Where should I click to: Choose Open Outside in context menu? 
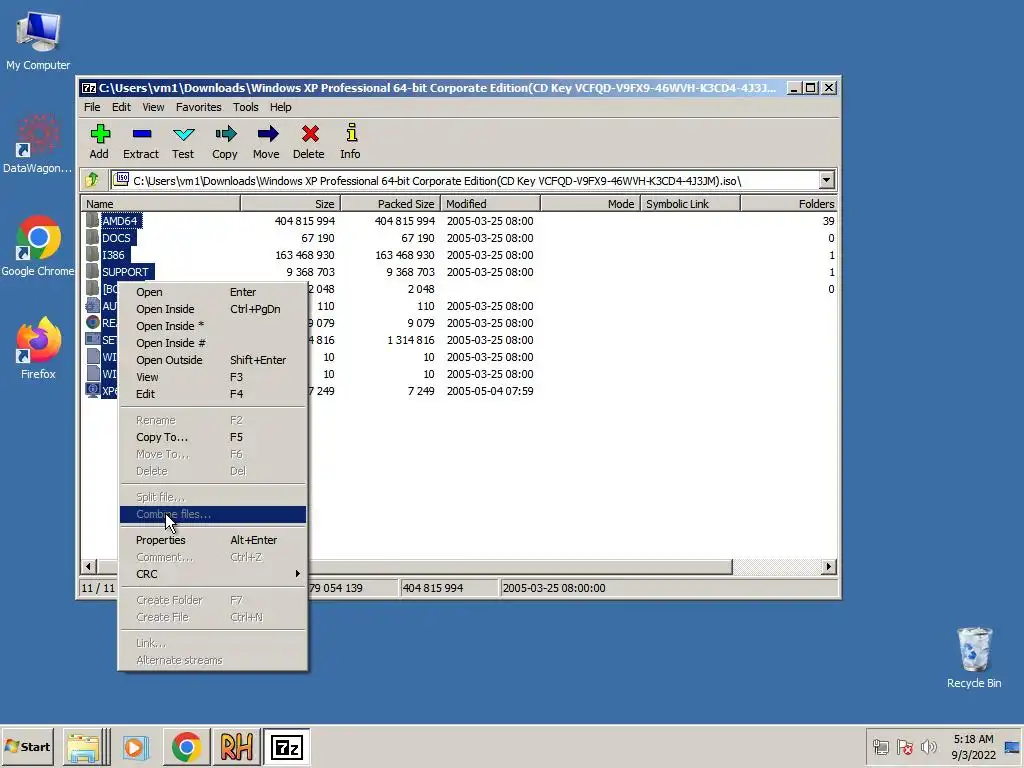click(213, 360)
